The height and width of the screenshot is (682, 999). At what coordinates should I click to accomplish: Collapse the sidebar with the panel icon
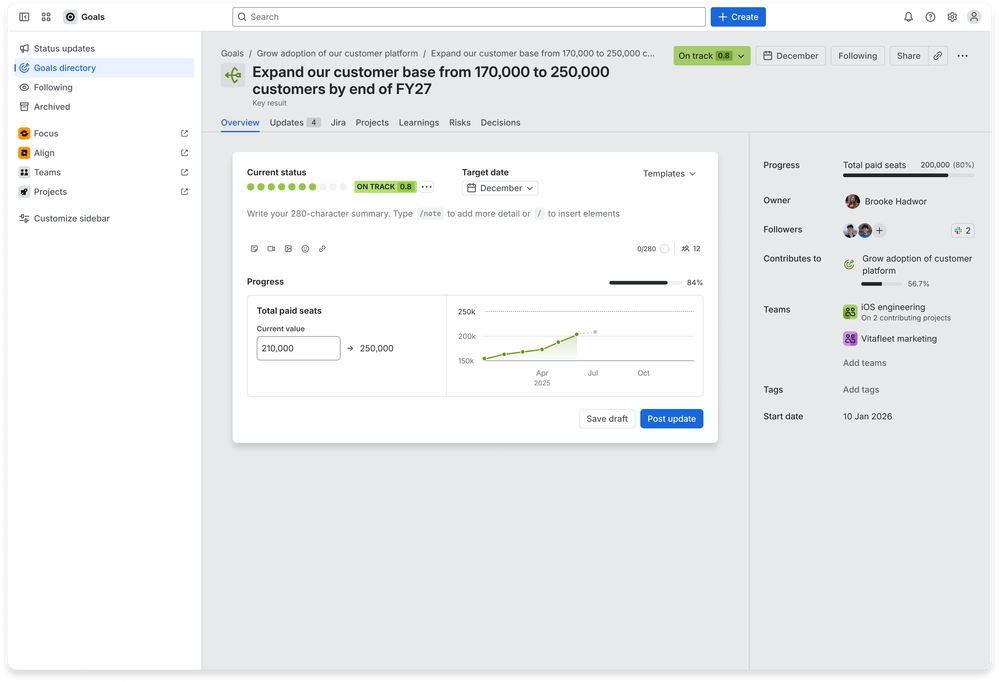click(x=24, y=17)
